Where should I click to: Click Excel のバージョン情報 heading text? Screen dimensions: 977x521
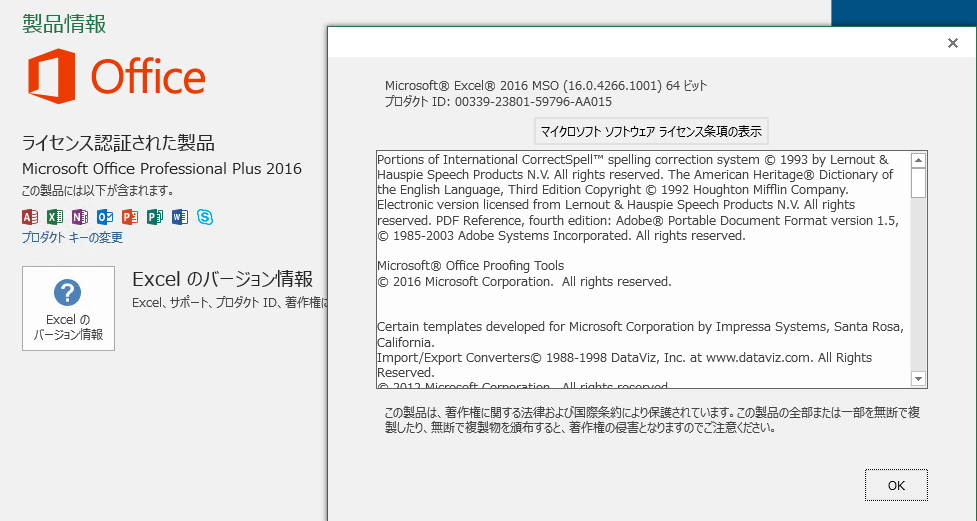[x=222, y=279]
